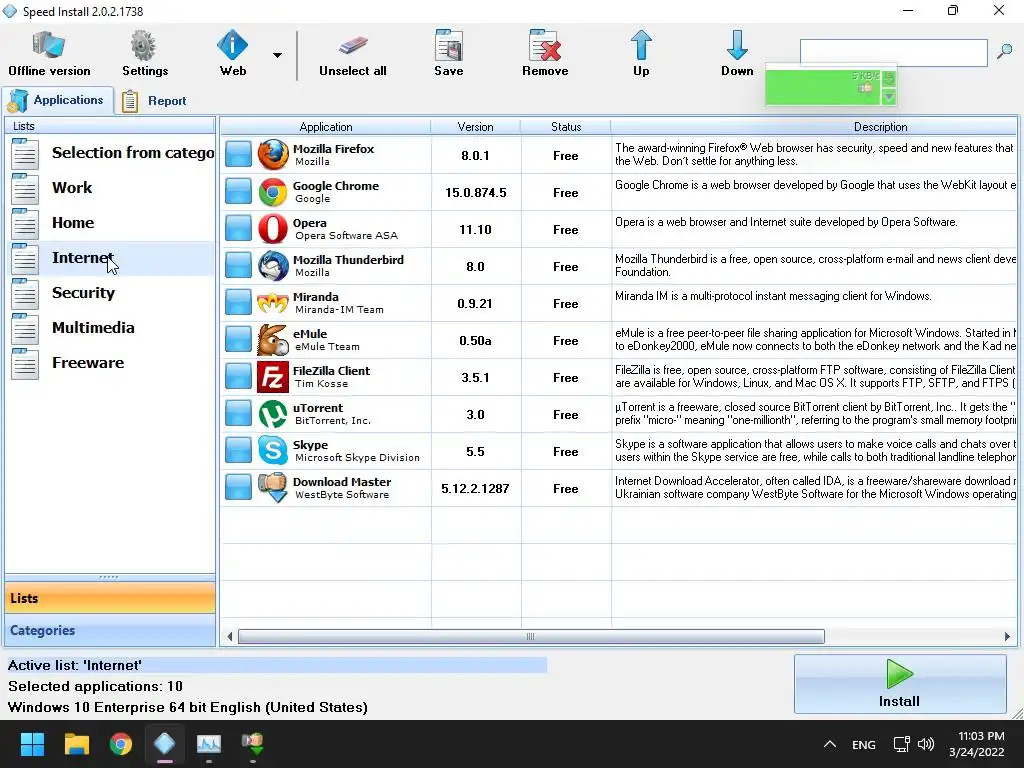
Task: Toggle the uTorrent checkbox
Action: (238, 414)
